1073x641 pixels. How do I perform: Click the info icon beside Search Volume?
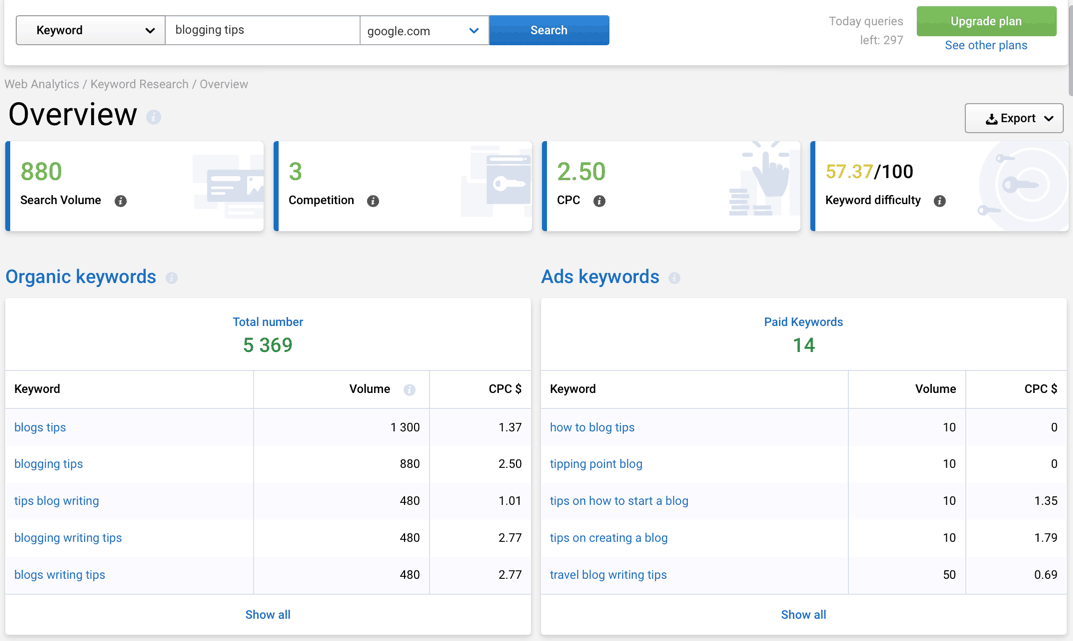[x=120, y=201]
